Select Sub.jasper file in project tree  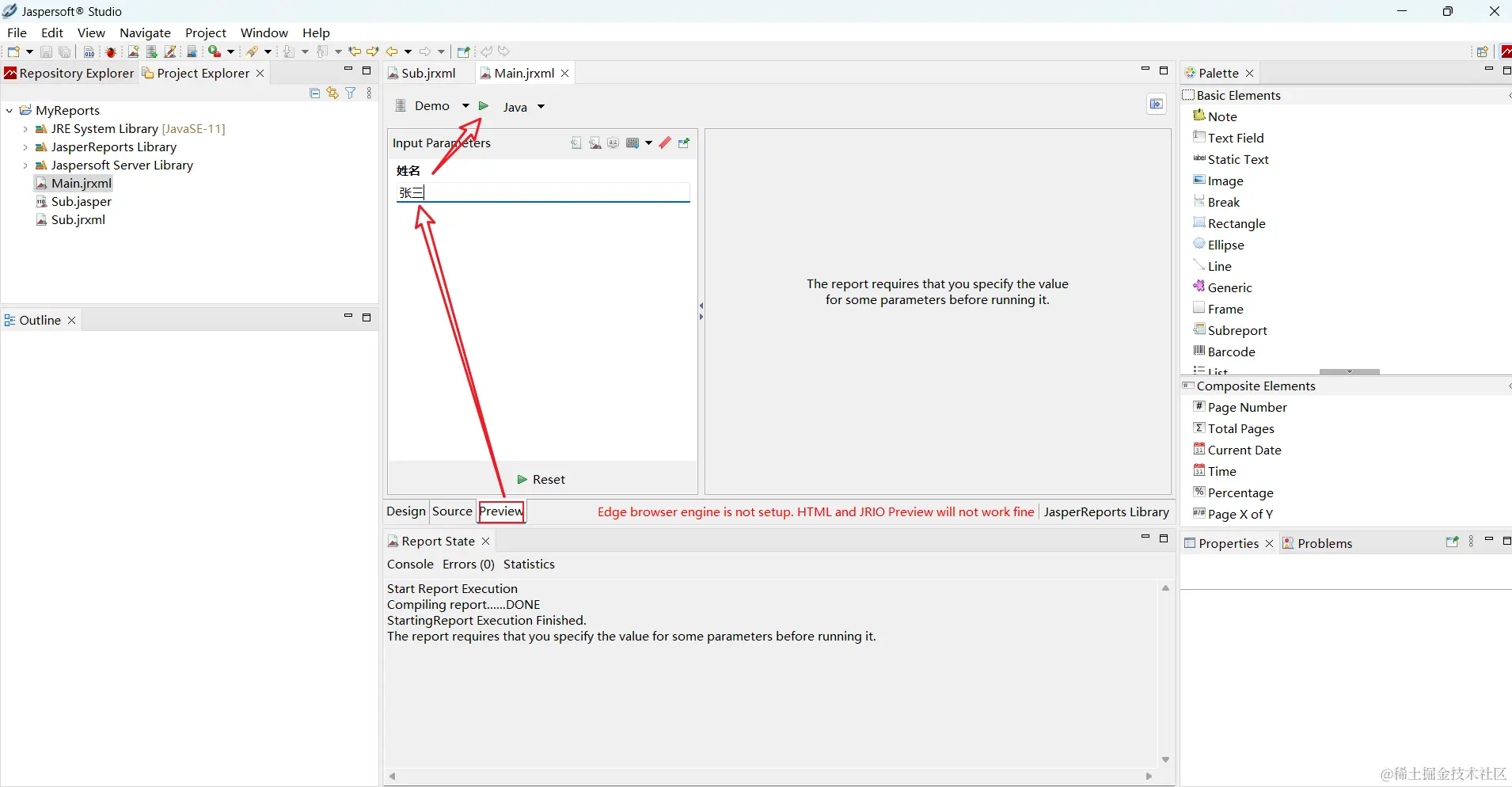74,202
